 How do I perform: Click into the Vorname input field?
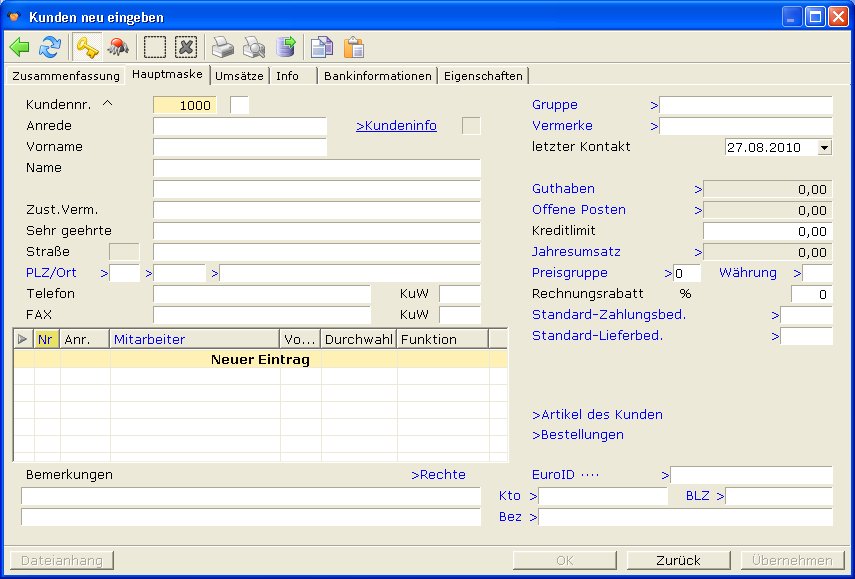[x=240, y=147]
